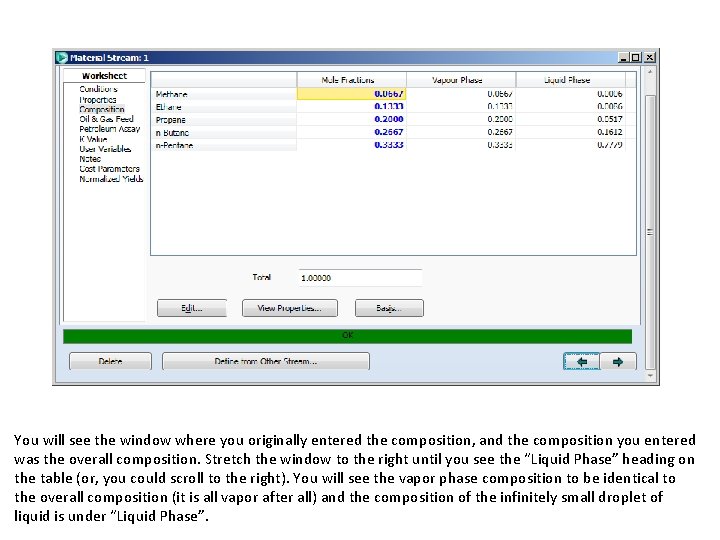The image size is (720, 540).
Task: Select n-Butane mole fraction cell 0.2667
Action: (x=352, y=132)
